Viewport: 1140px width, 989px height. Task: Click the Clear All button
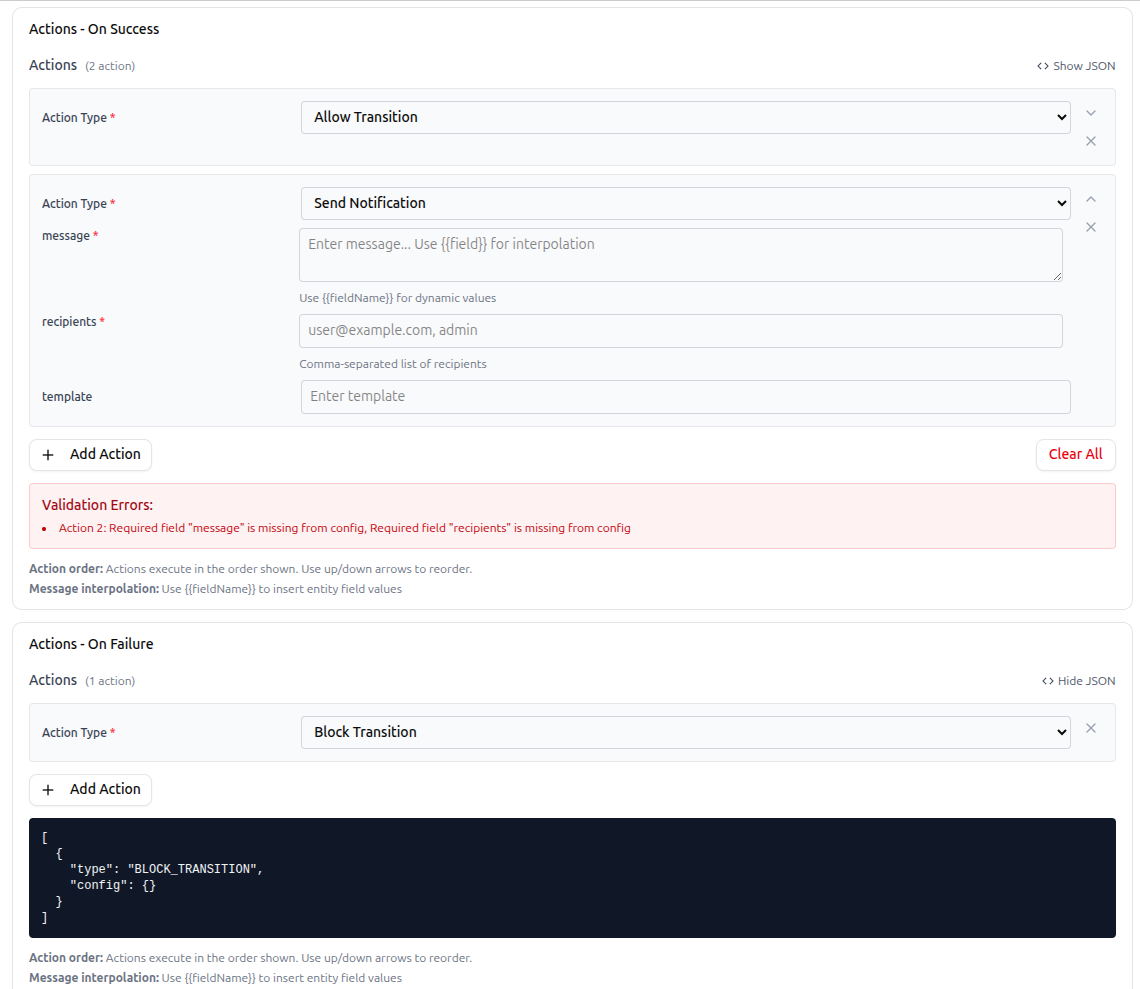tap(1075, 454)
